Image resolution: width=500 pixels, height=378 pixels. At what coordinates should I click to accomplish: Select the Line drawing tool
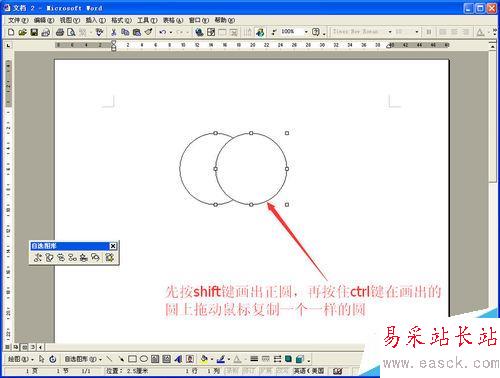[109, 359]
